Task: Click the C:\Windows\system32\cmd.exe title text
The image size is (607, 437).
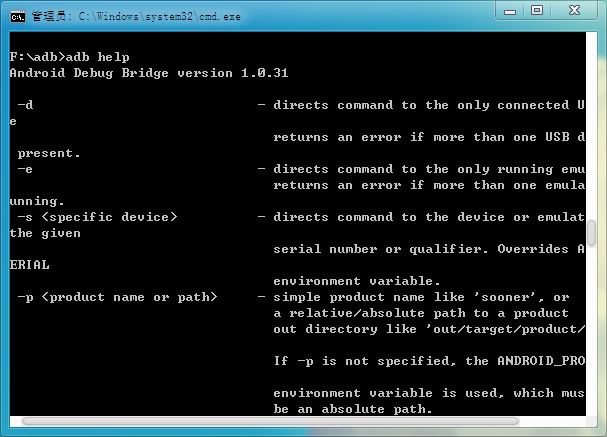Action: tap(159, 16)
